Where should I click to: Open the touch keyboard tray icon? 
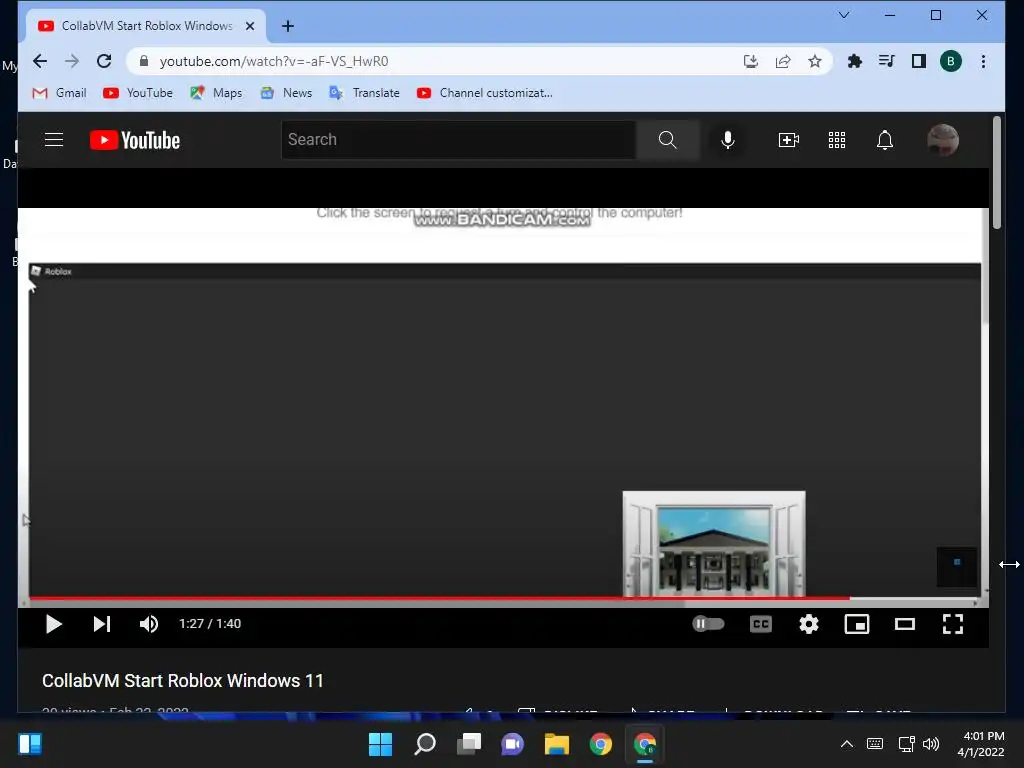875,744
